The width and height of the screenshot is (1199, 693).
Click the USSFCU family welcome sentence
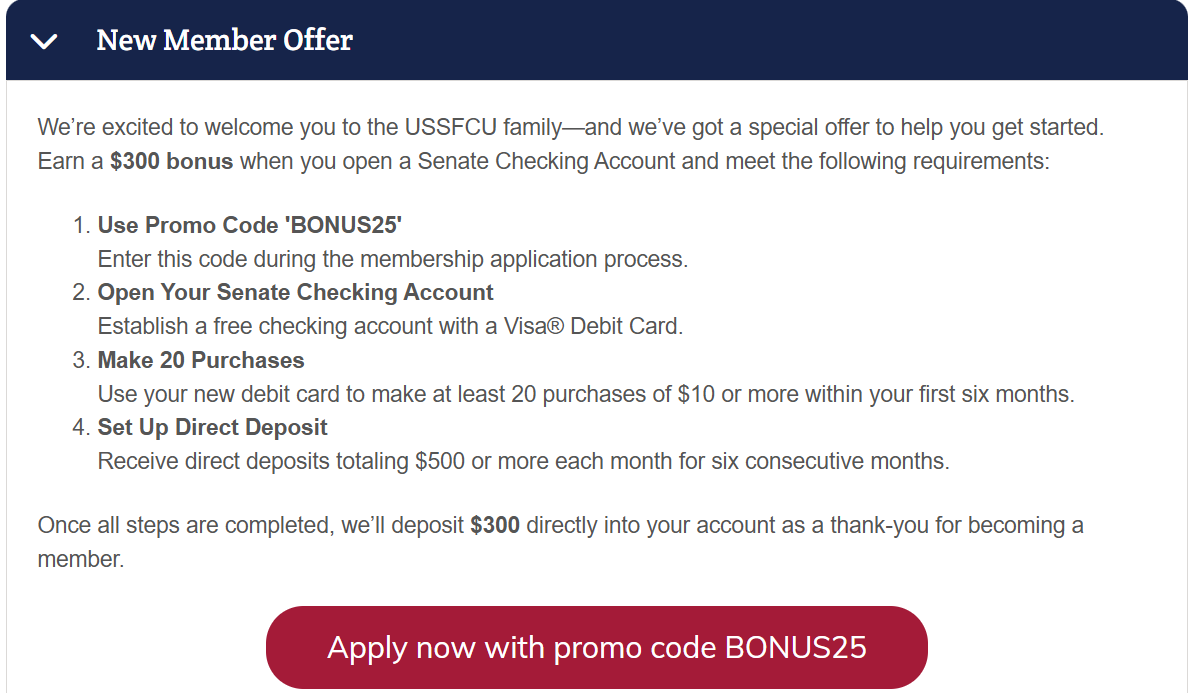point(570,127)
